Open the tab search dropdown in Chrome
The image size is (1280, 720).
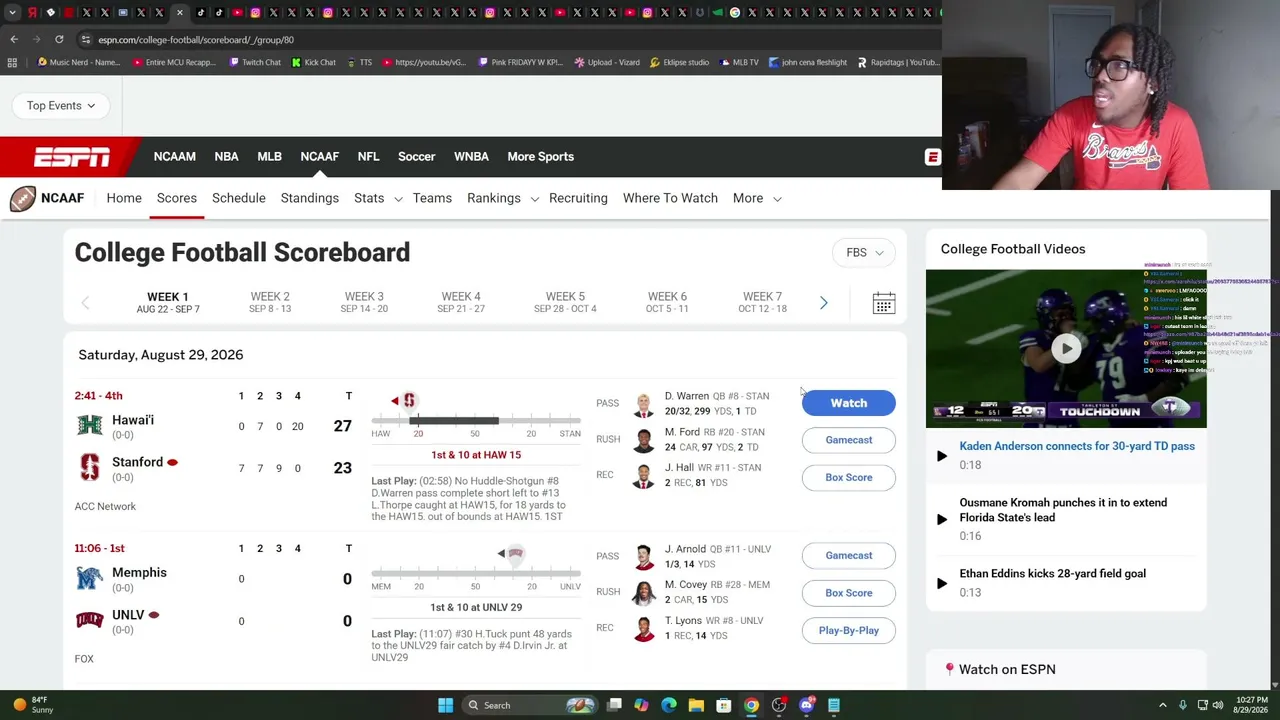[x=13, y=13]
